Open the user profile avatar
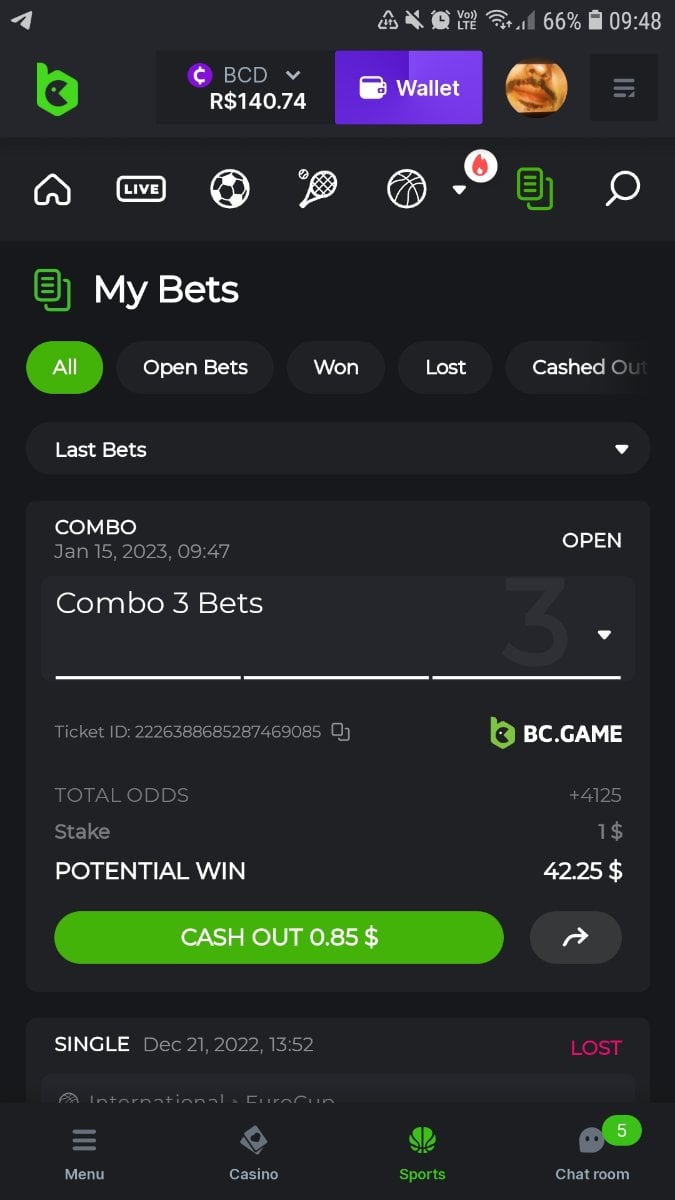The image size is (675, 1200). click(536, 88)
